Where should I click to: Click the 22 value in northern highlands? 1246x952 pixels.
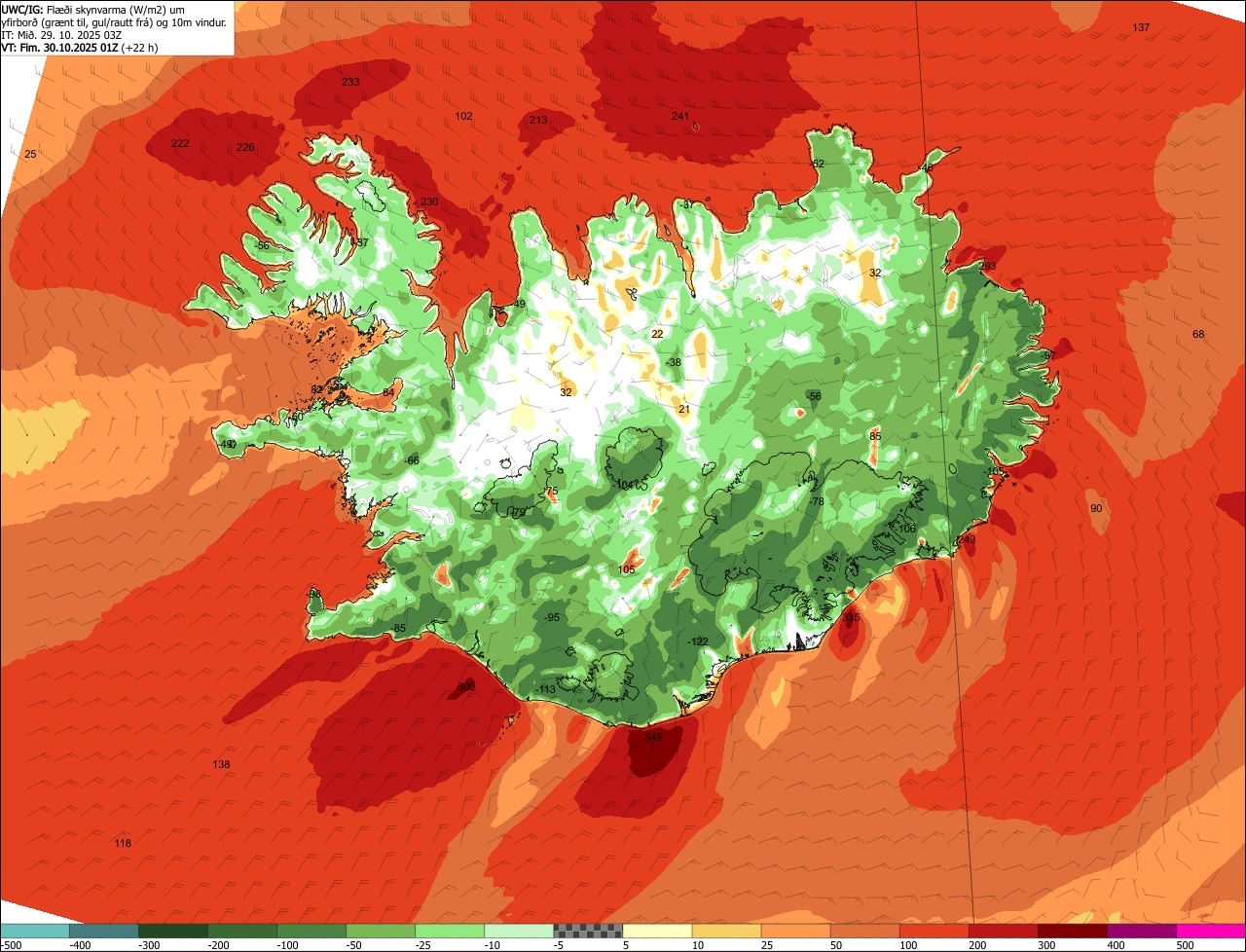[x=657, y=334]
